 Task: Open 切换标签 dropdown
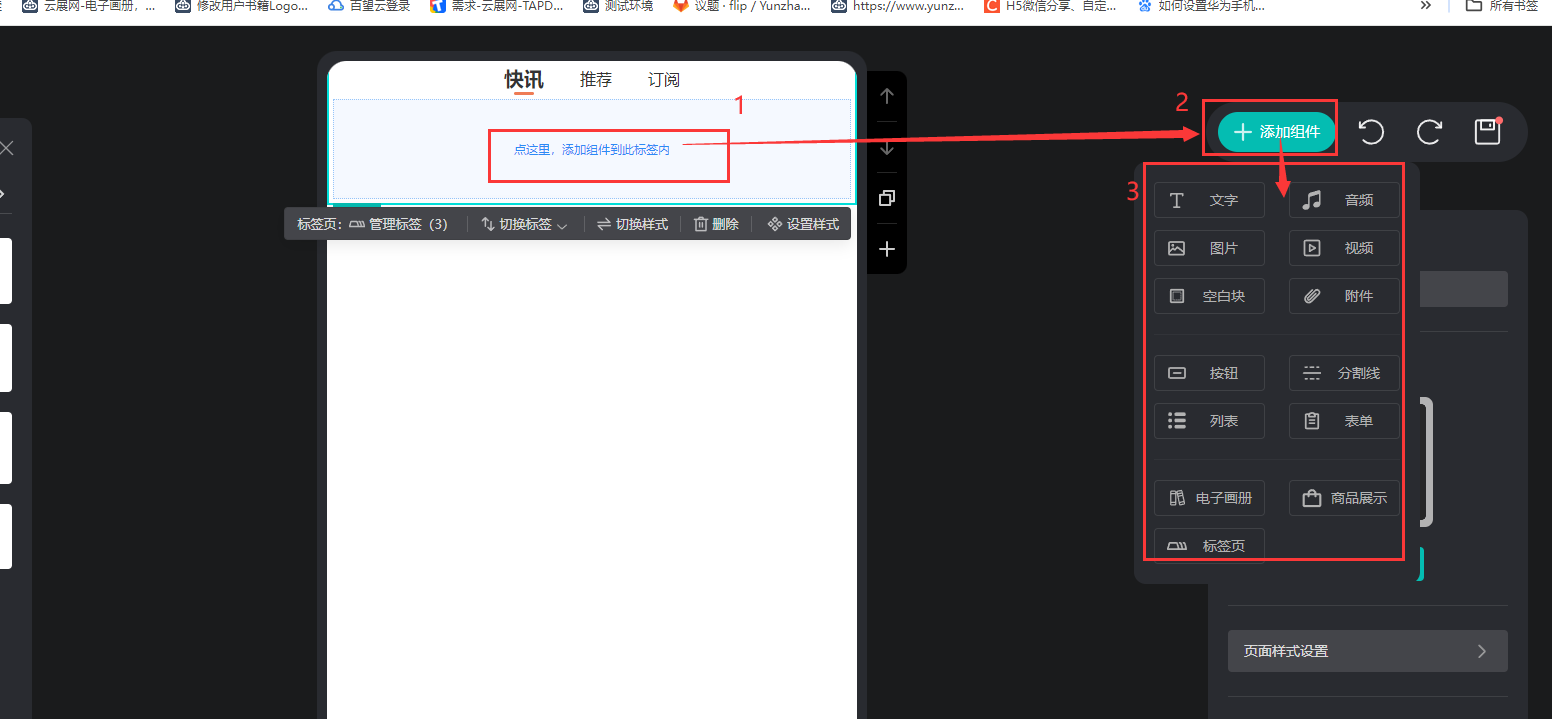tap(524, 224)
